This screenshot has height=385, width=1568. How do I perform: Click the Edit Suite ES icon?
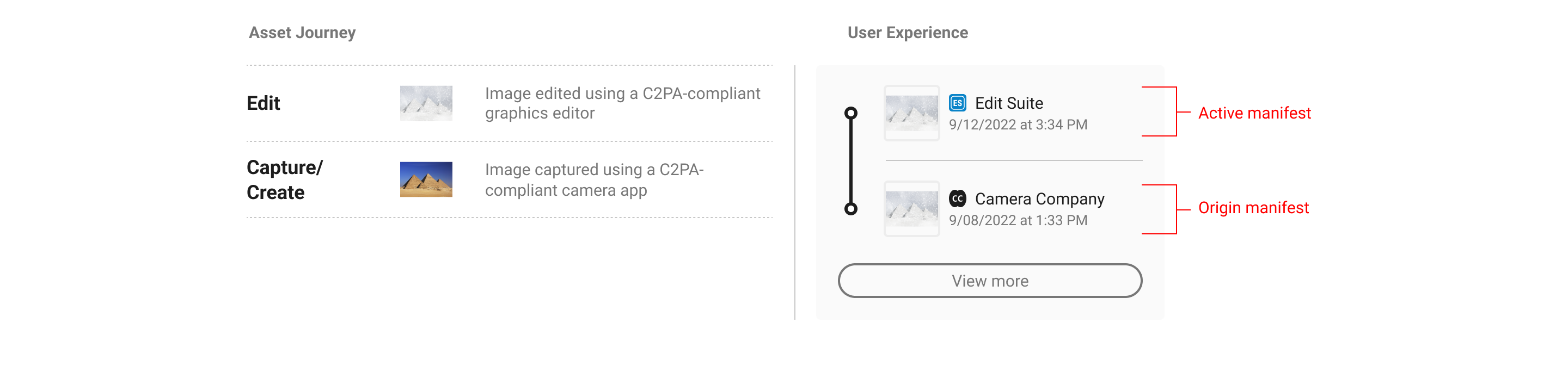pos(957,103)
